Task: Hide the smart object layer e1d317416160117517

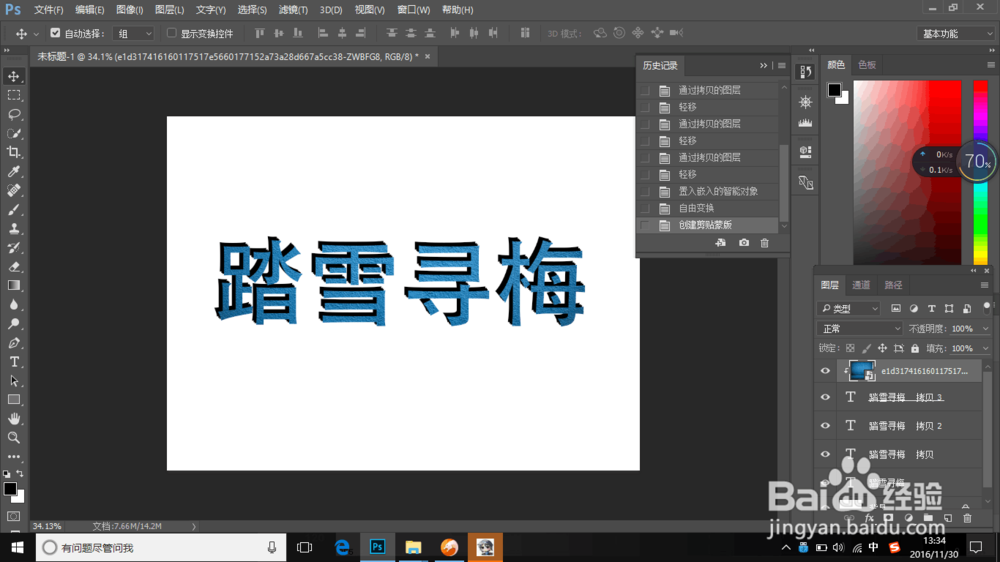Action: click(x=825, y=371)
